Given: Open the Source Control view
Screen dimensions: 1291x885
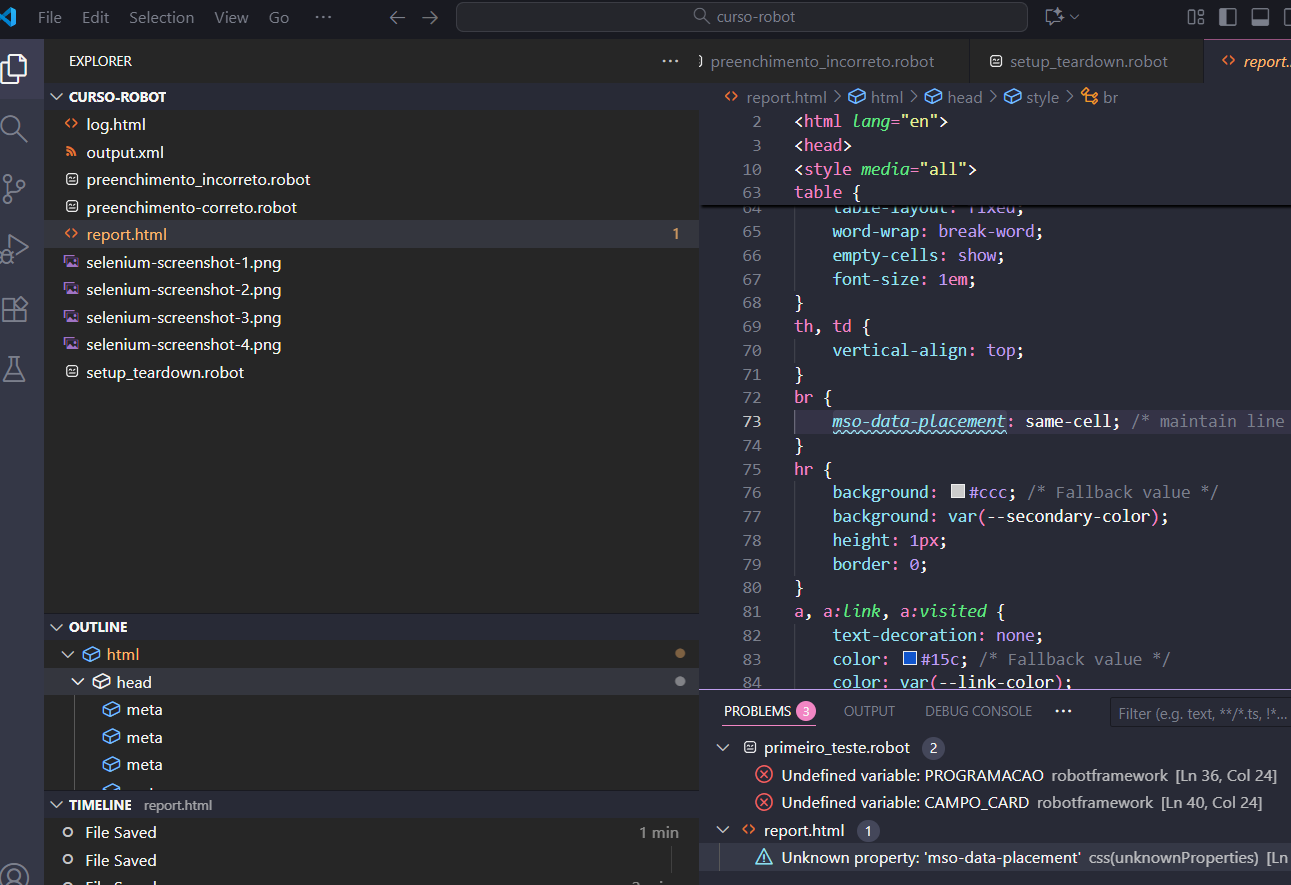Looking at the screenshot, I should pyautogui.click(x=14, y=188).
